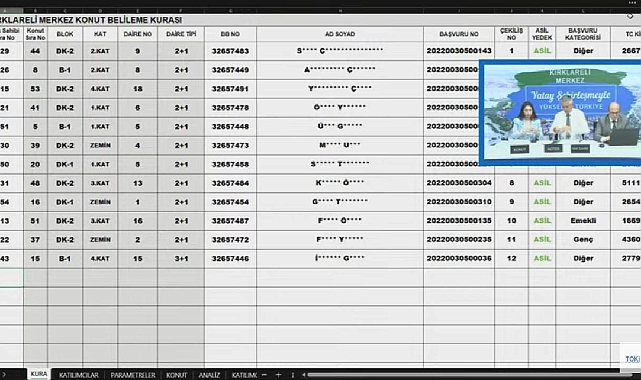This screenshot has height=380, width=641.
Task: Select BB NO cell 32657487
Action: pyautogui.click(x=231, y=221)
